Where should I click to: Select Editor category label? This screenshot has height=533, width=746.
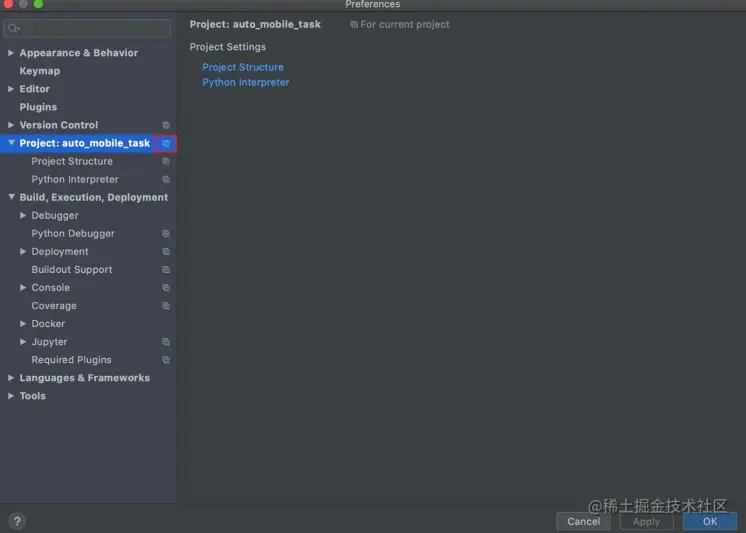pos(35,89)
